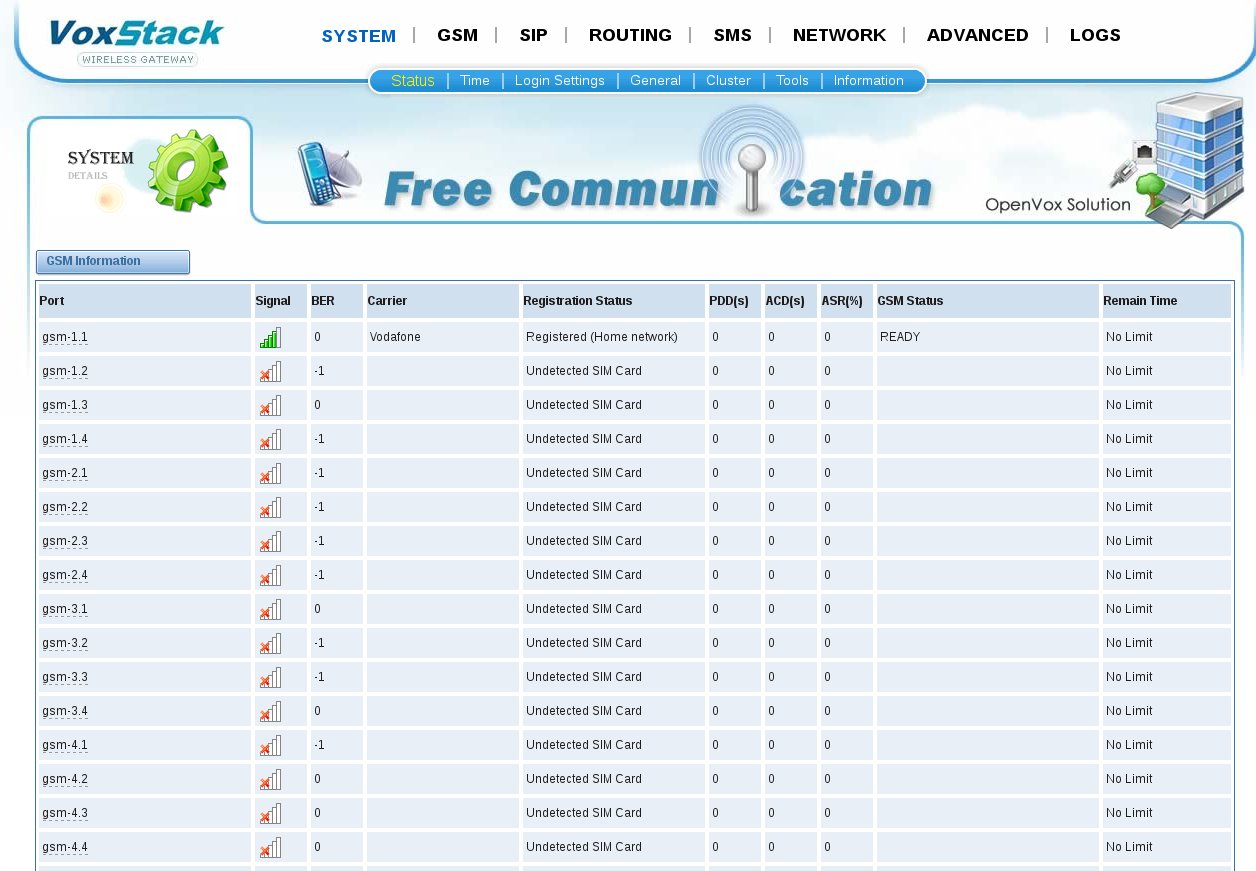
Task: Open the LOGS menu
Action: point(1095,35)
